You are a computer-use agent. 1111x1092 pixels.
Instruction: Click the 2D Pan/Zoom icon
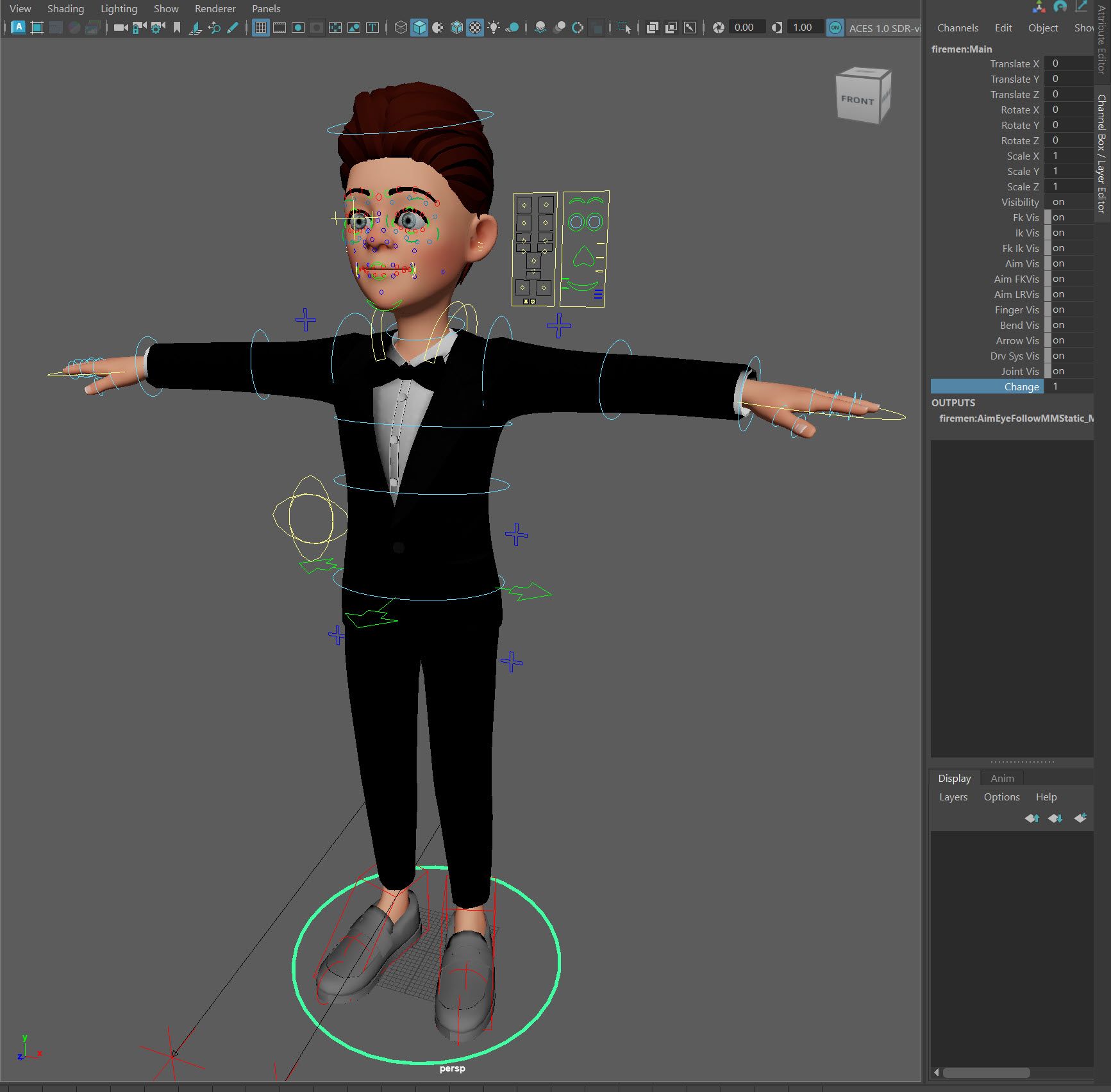coord(214,28)
